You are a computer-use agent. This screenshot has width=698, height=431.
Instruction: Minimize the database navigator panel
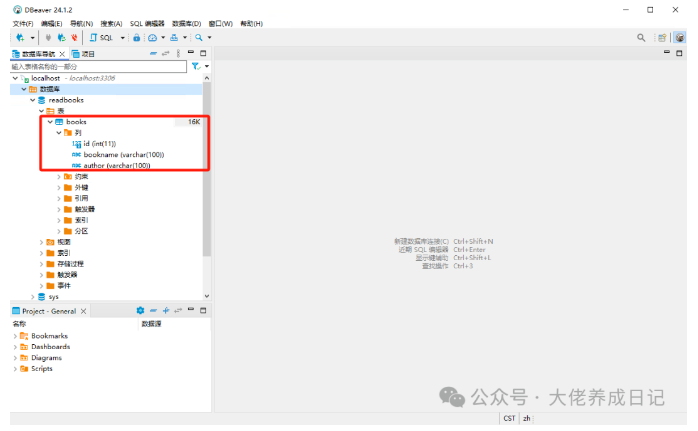(191, 53)
